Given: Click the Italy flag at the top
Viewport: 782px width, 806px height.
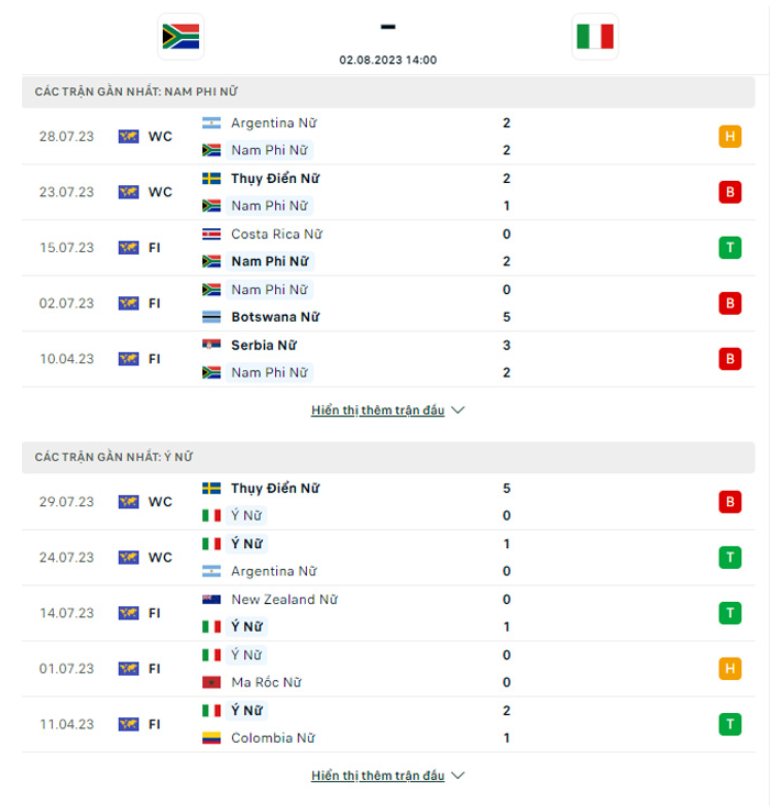Looking at the screenshot, I should click(x=596, y=34).
